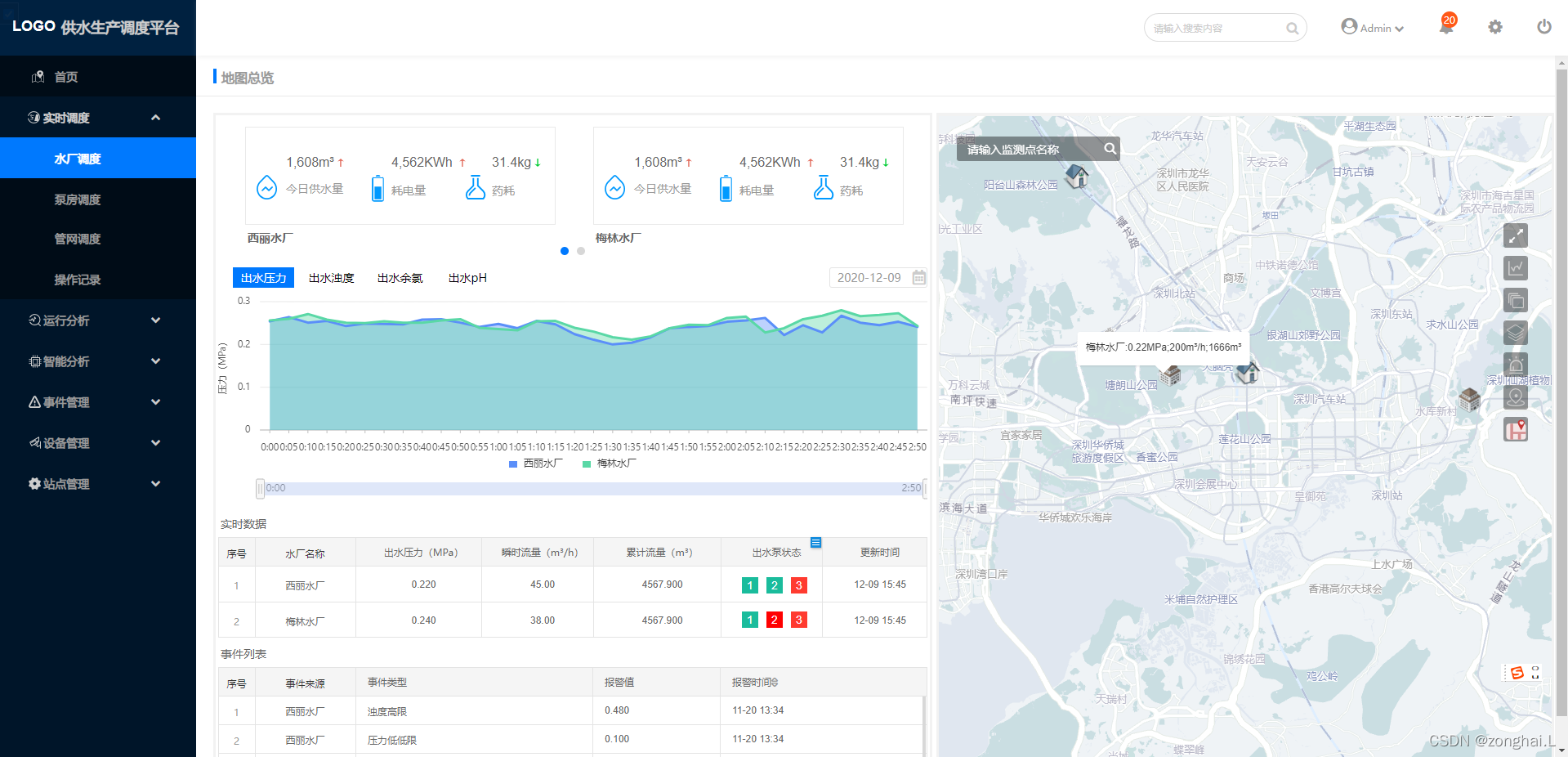1568x757 pixels.
Task: Click 梅林水厂 耗电量 battery icon
Action: tap(726, 188)
